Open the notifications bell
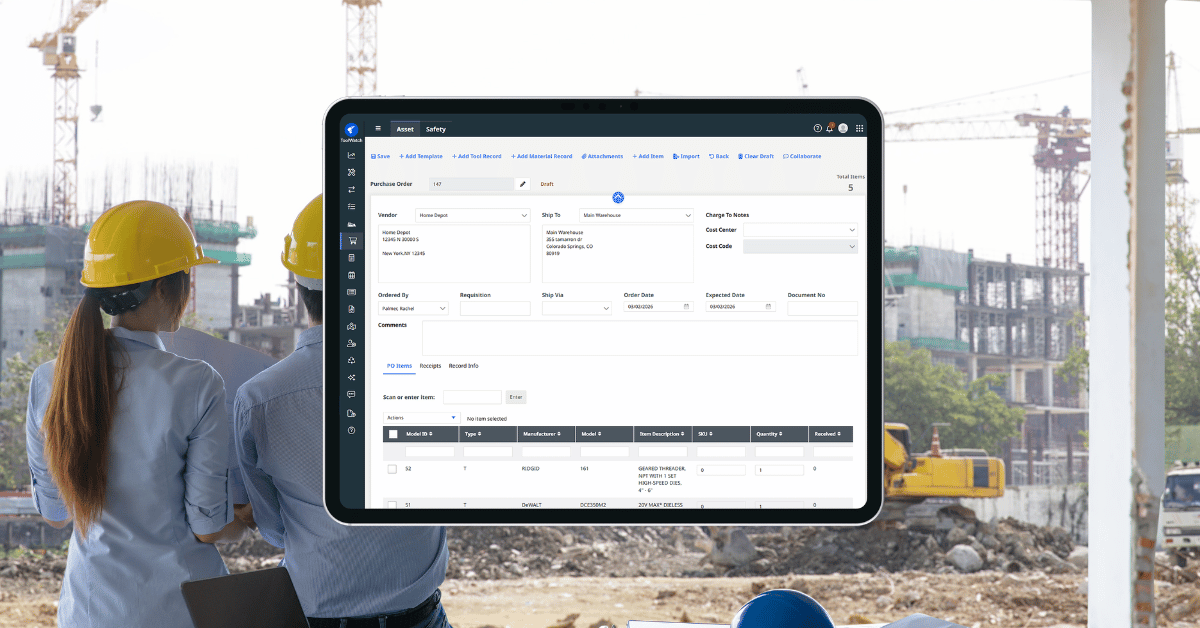 (x=830, y=128)
